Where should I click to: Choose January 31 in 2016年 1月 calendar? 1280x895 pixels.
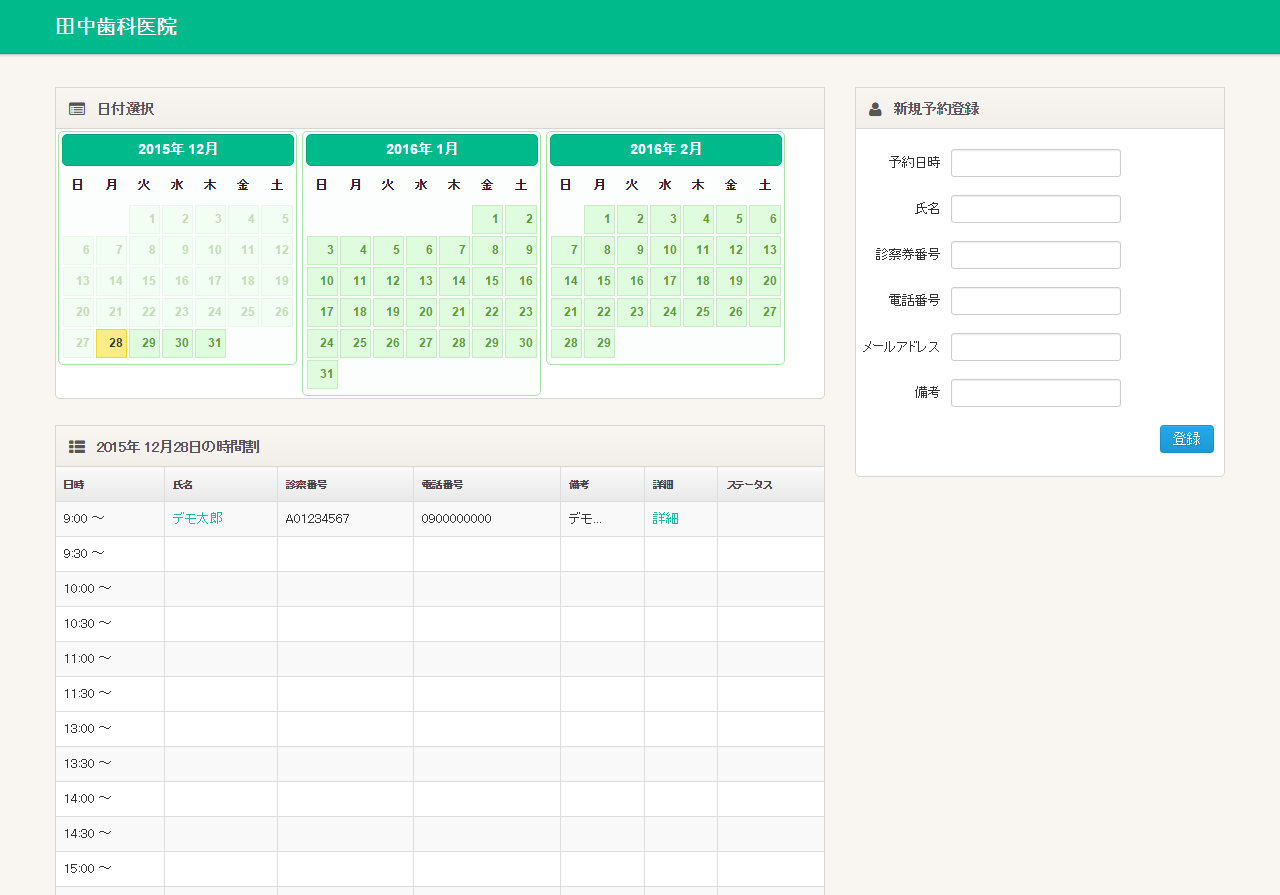[x=322, y=374]
